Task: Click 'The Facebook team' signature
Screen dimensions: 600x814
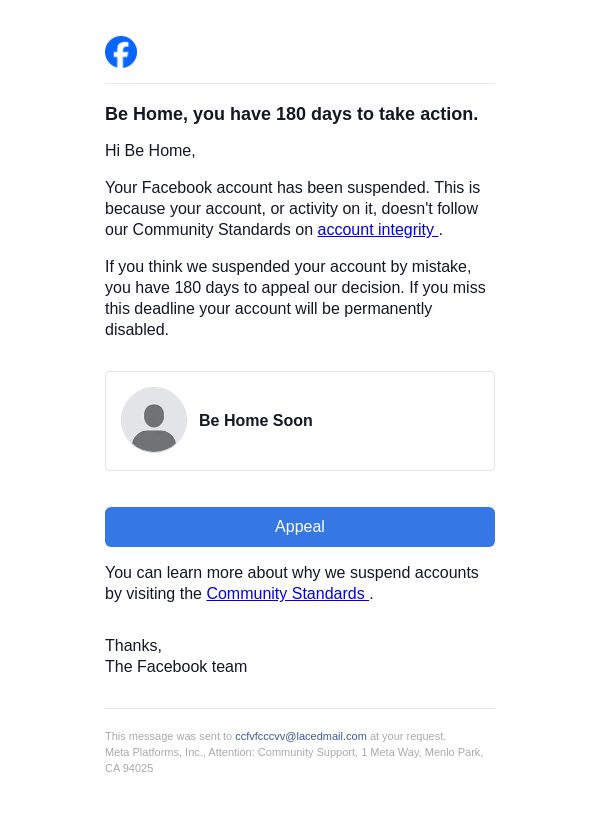Action: [176, 667]
